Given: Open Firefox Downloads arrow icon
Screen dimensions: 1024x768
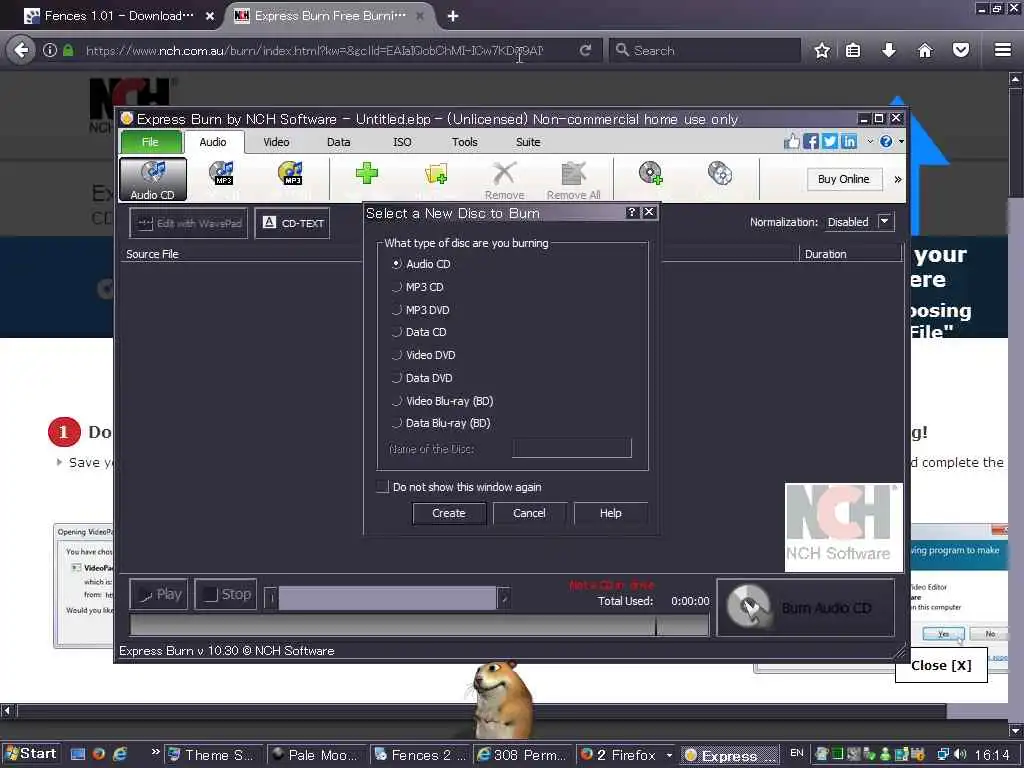Looking at the screenshot, I should coord(889,50).
